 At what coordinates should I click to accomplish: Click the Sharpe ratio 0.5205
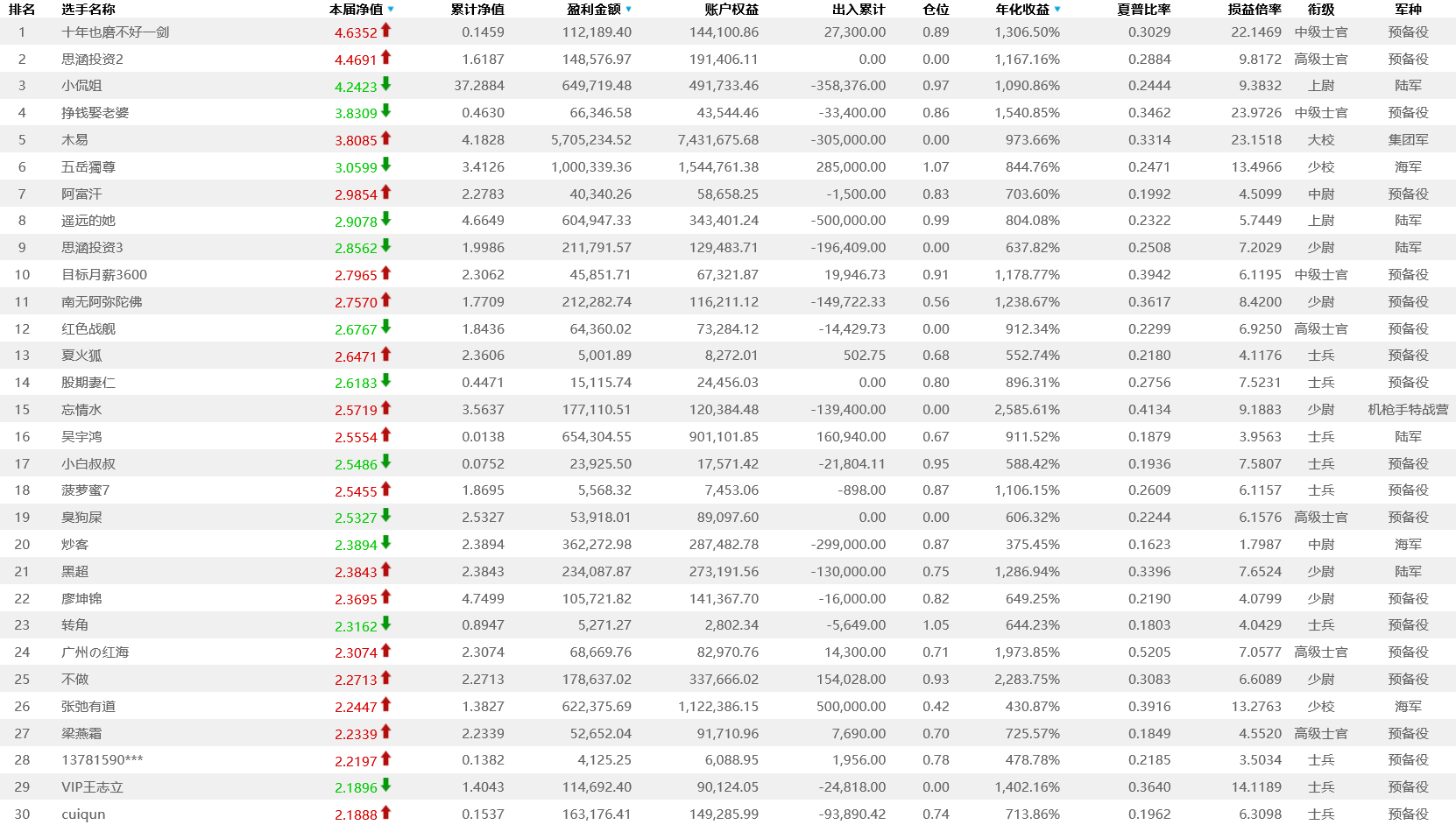(1149, 652)
